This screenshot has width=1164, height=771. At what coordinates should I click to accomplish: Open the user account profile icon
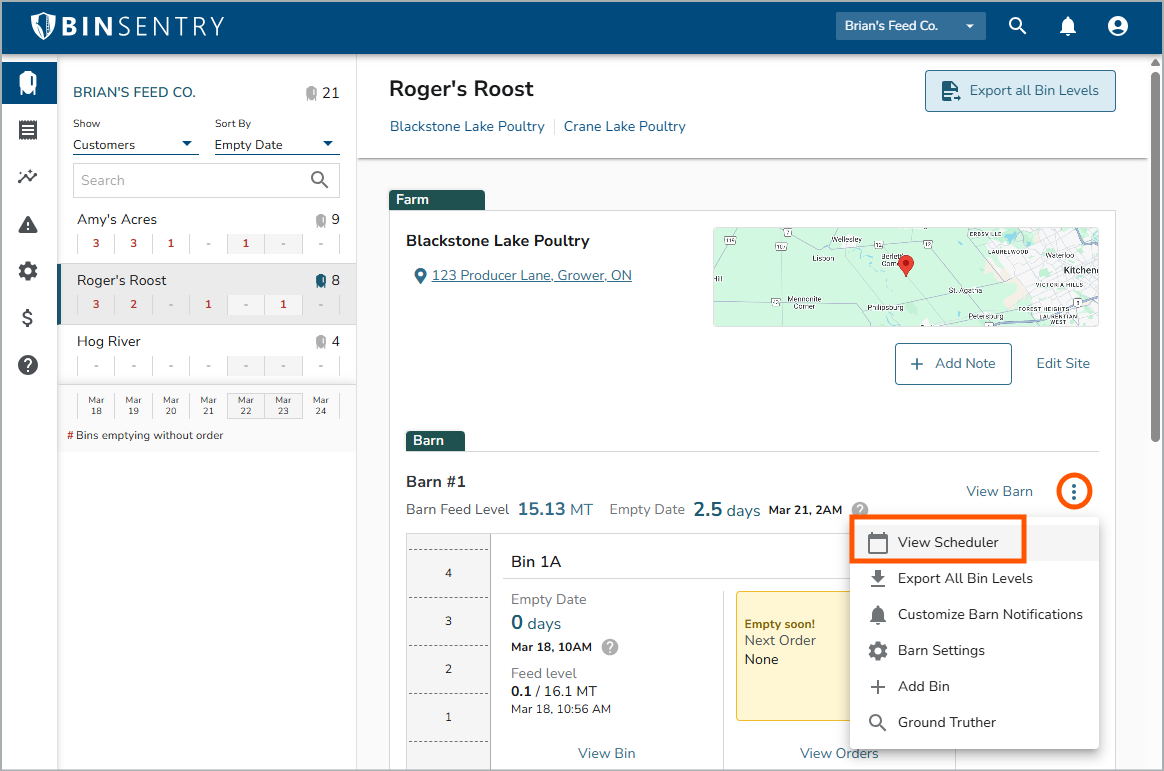pos(1117,26)
